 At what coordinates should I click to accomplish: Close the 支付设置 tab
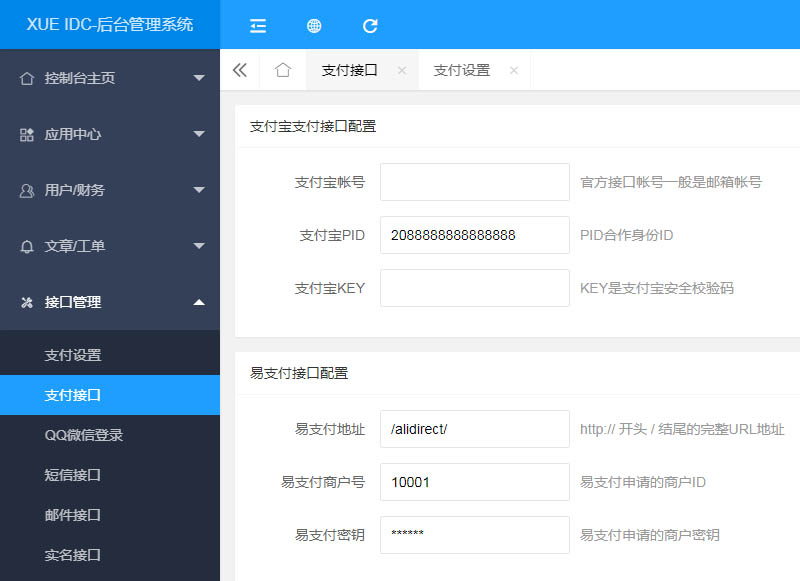point(514,70)
